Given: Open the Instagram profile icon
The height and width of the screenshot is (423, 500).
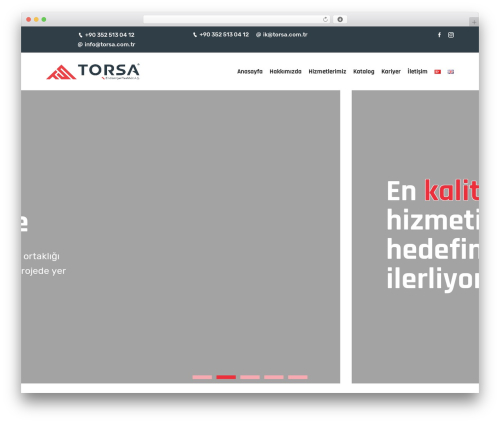Looking at the screenshot, I should tap(451, 35).
